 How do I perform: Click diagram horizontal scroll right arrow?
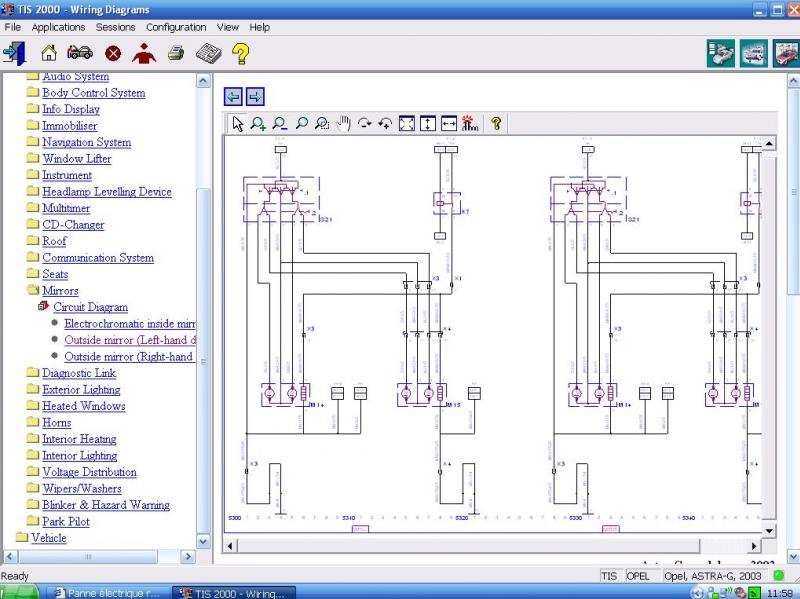coord(754,546)
